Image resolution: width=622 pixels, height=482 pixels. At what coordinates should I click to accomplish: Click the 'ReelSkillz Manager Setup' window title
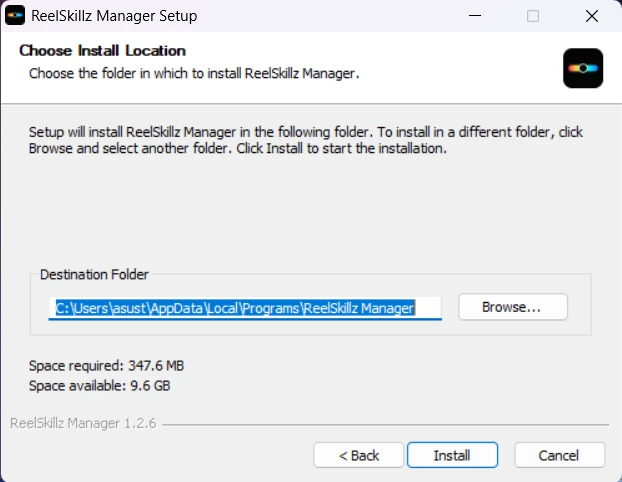click(x=114, y=16)
